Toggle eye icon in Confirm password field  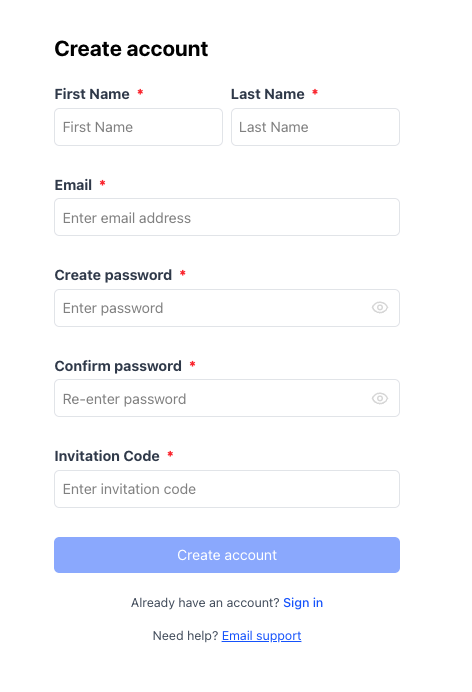379,399
